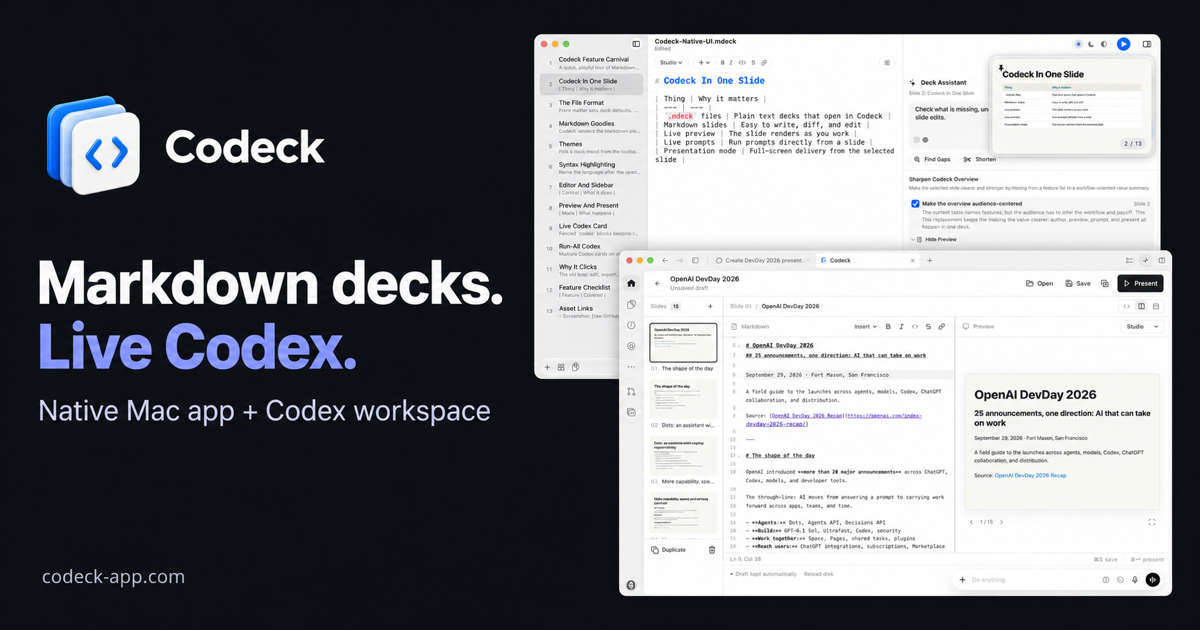Toggle sidebar icon in Codeck-Native-UI window

tap(636, 44)
